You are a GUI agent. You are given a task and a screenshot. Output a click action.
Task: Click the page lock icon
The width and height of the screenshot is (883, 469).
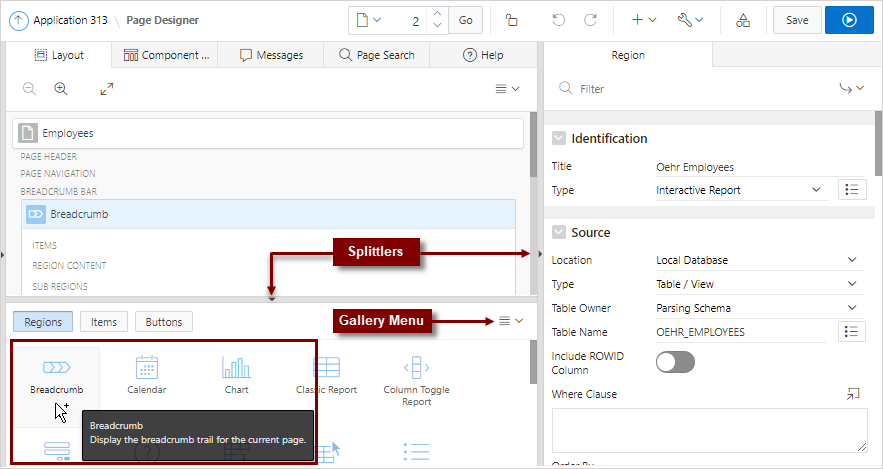coord(511,20)
